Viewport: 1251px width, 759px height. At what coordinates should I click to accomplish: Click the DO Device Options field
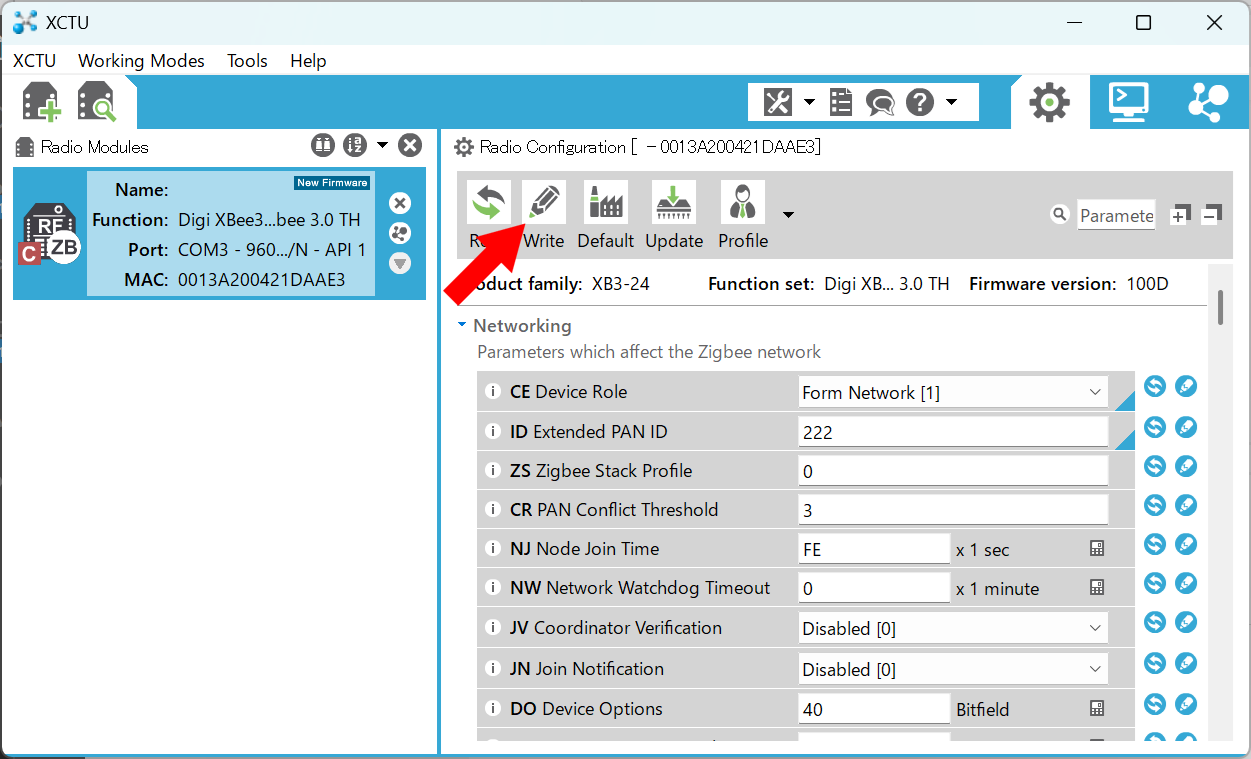click(874, 709)
